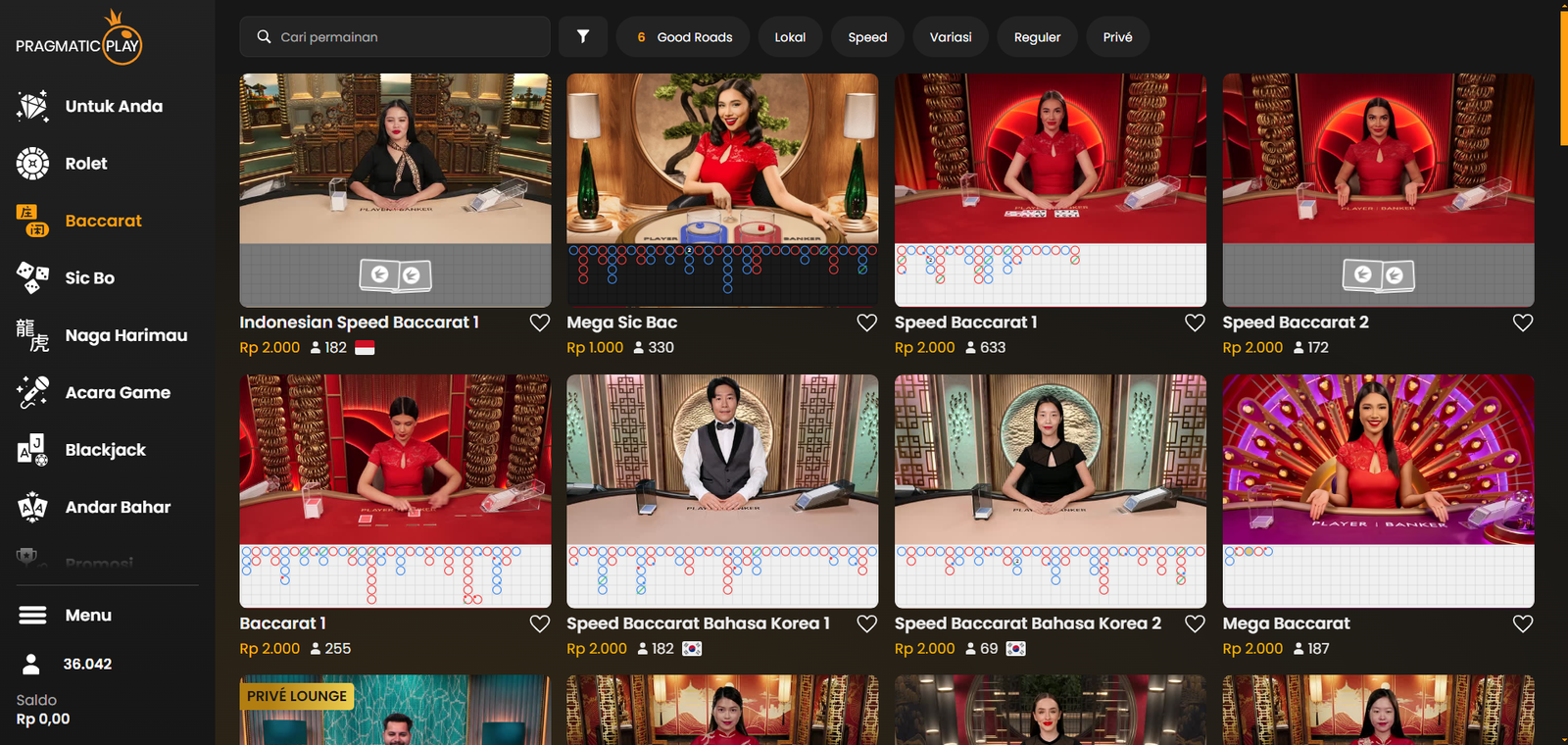Switch to the Baccarat category
Image resolution: width=1568 pixels, height=745 pixels.
103,221
